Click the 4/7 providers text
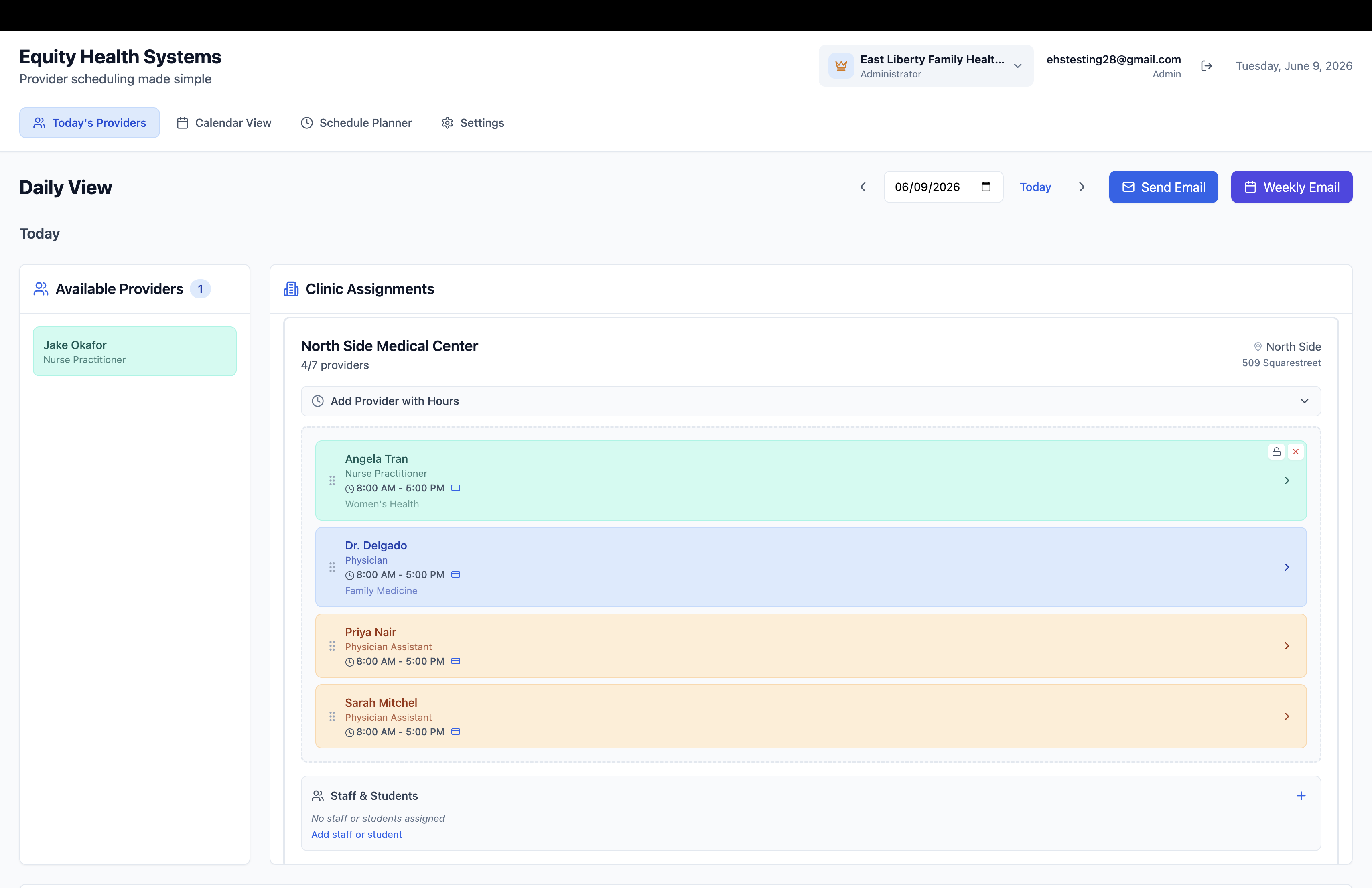 [335, 365]
